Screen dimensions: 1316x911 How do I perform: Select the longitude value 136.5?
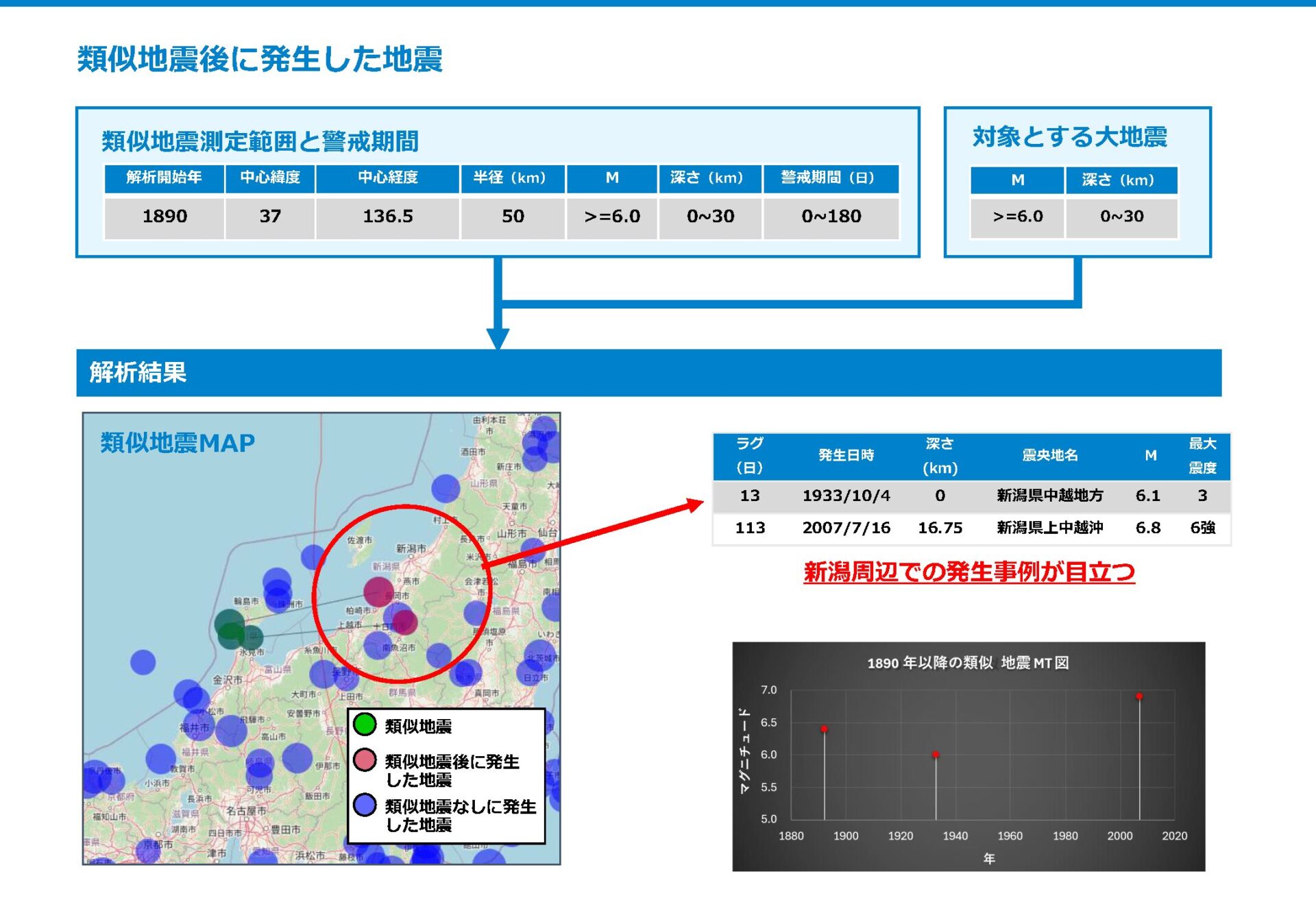point(388,217)
